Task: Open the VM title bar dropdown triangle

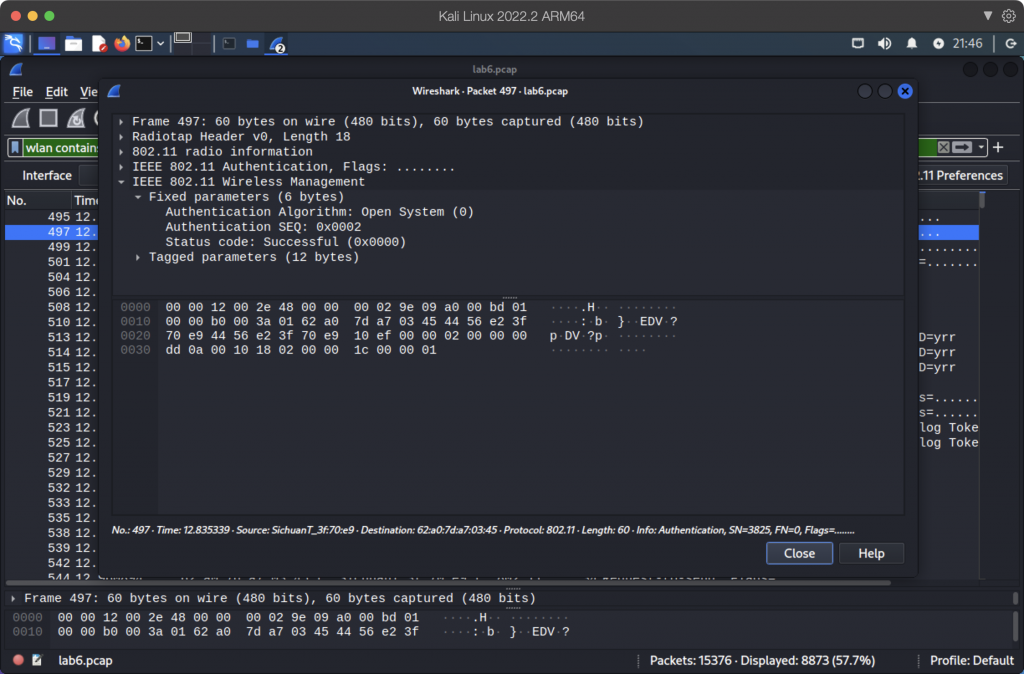Action: 988,16
